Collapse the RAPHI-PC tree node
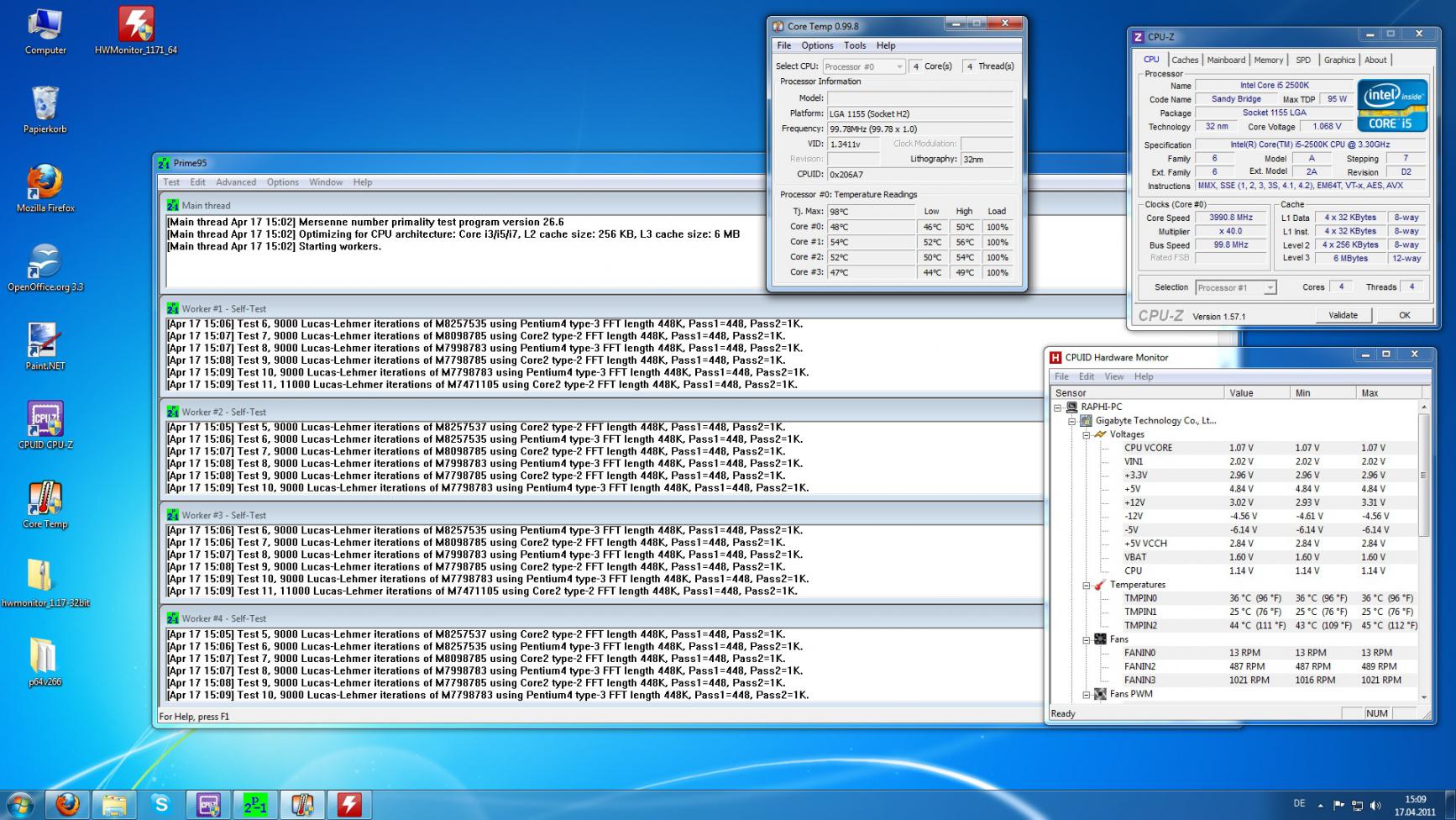The height and width of the screenshot is (820, 1456). [1057, 407]
